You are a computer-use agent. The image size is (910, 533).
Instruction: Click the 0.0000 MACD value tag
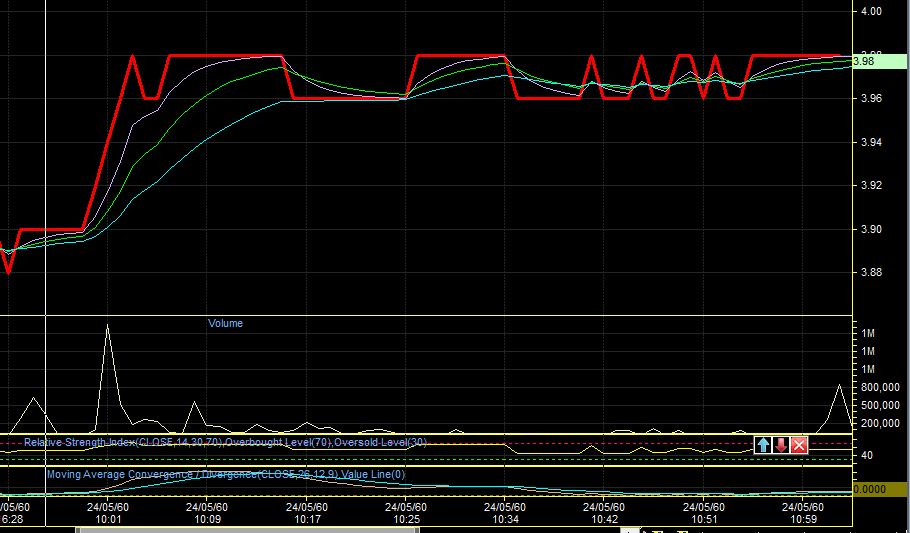880,489
